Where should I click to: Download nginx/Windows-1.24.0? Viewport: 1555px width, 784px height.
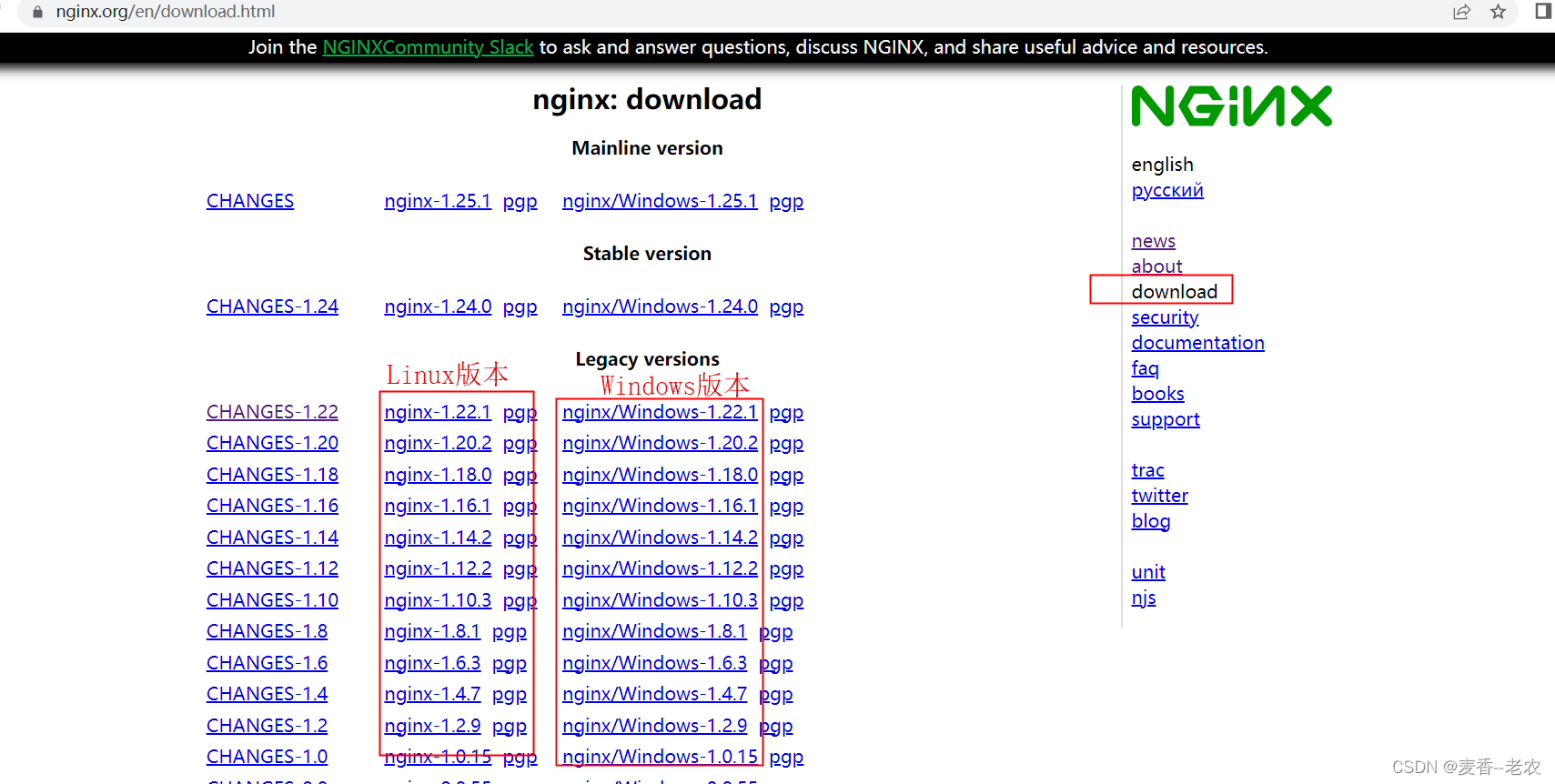click(660, 307)
